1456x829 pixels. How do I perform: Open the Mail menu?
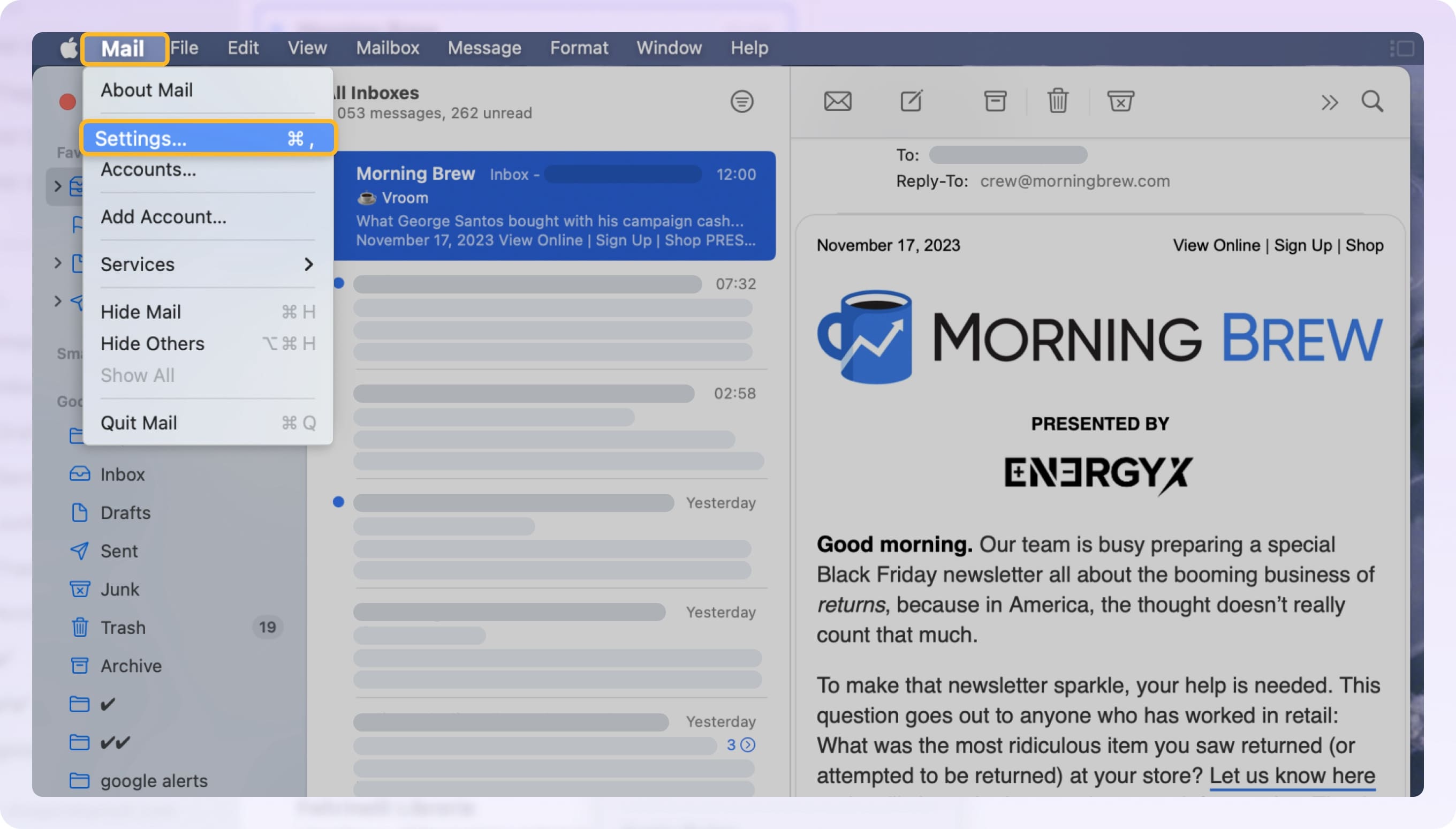click(x=123, y=48)
